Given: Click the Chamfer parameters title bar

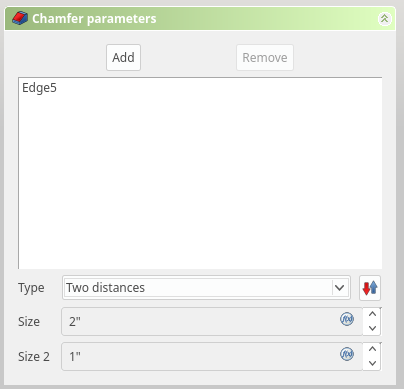Looking at the screenshot, I should [x=200, y=18].
